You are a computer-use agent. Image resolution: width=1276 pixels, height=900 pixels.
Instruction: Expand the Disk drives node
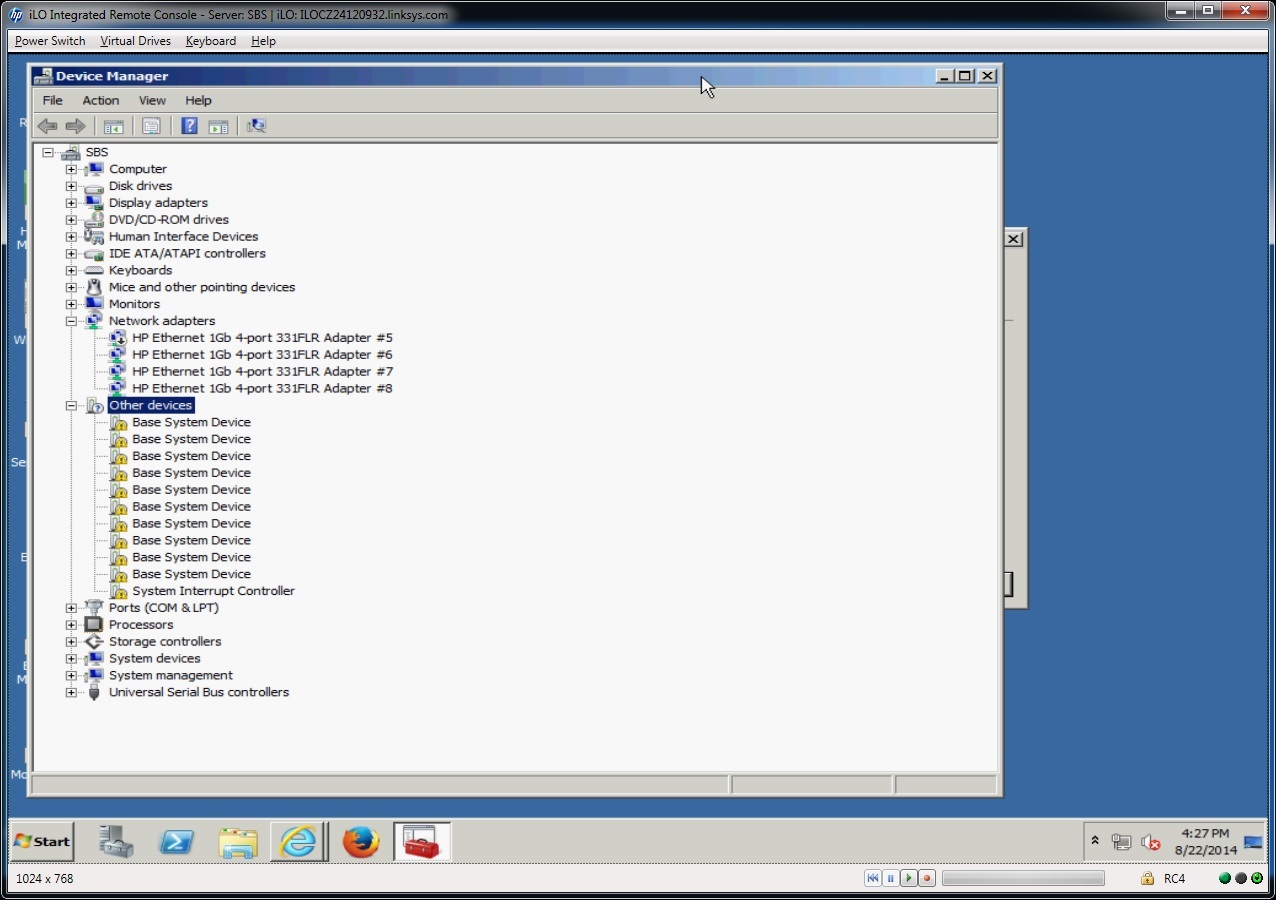pyautogui.click(x=71, y=186)
